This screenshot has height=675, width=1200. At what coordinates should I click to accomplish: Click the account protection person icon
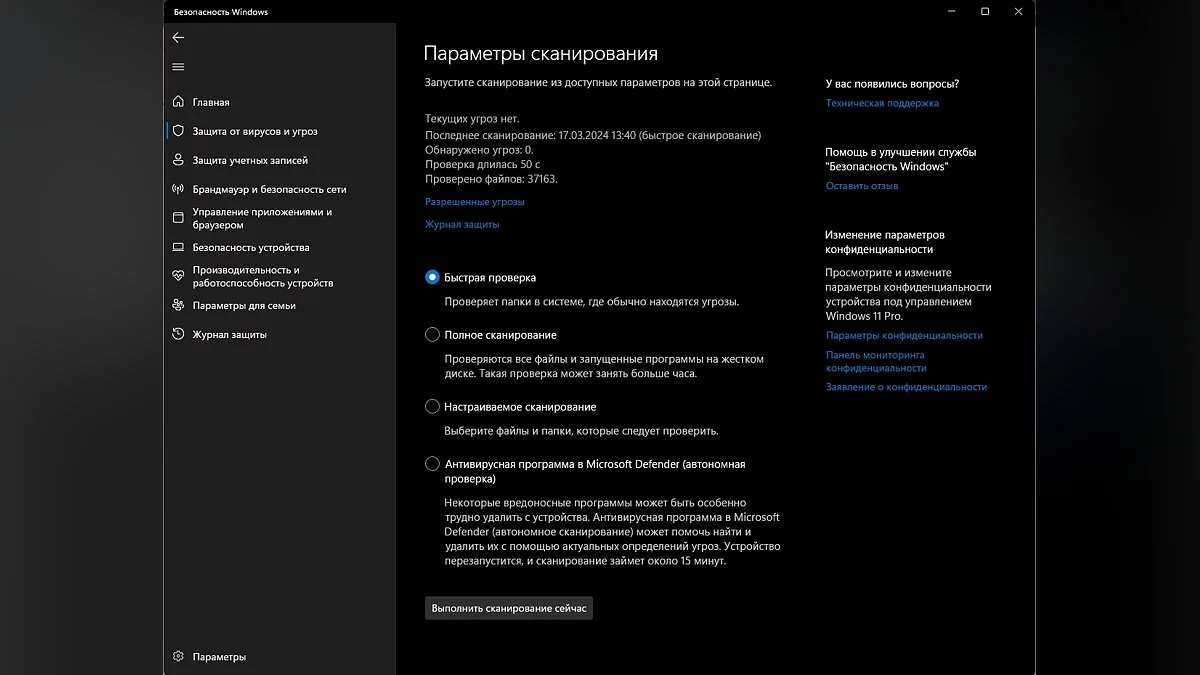click(x=178, y=160)
